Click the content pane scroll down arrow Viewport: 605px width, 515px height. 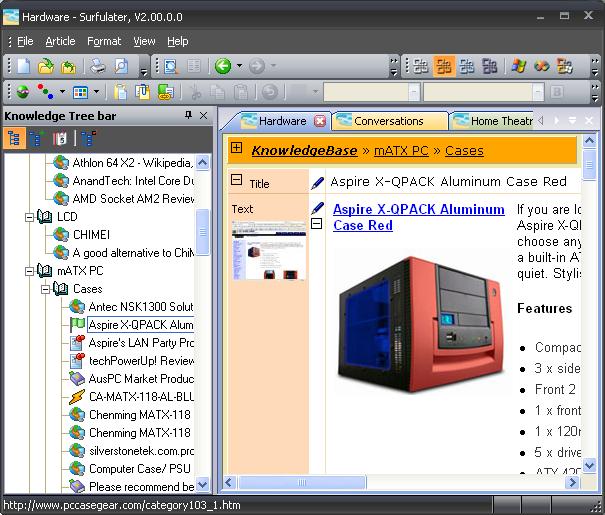tap(589, 466)
